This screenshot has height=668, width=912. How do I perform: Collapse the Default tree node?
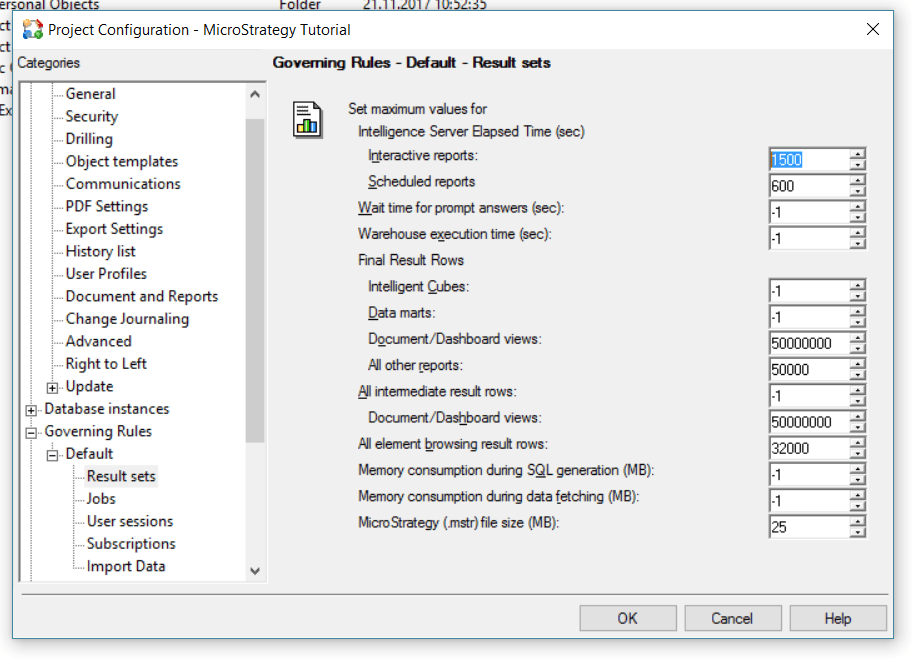(x=53, y=454)
